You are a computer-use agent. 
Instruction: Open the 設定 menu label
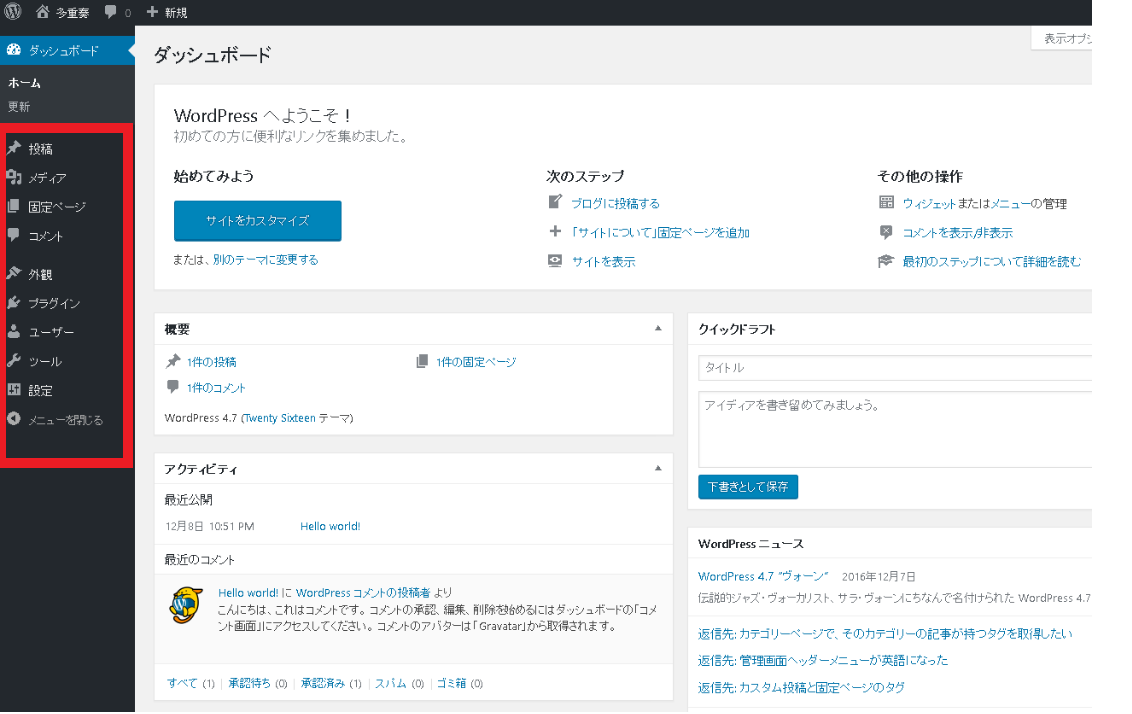pyautogui.click(x=40, y=391)
